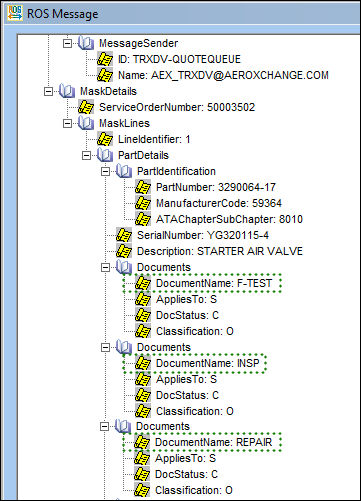Click the DocumentName INSP field icon

tap(143, 363)
